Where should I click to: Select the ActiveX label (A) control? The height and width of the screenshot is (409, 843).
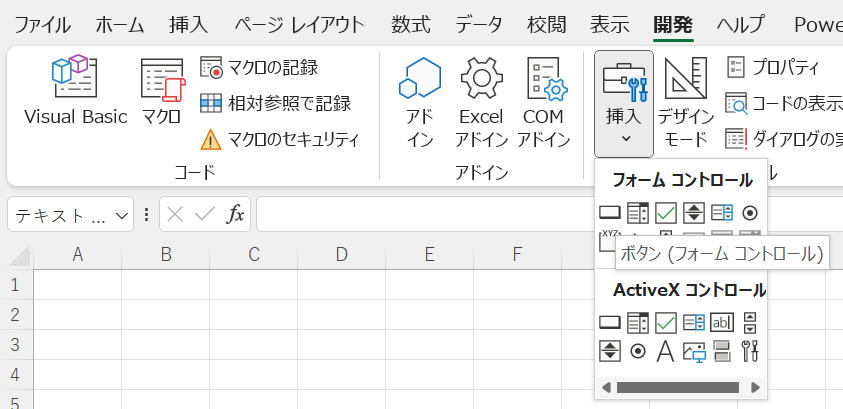[665, 351]
